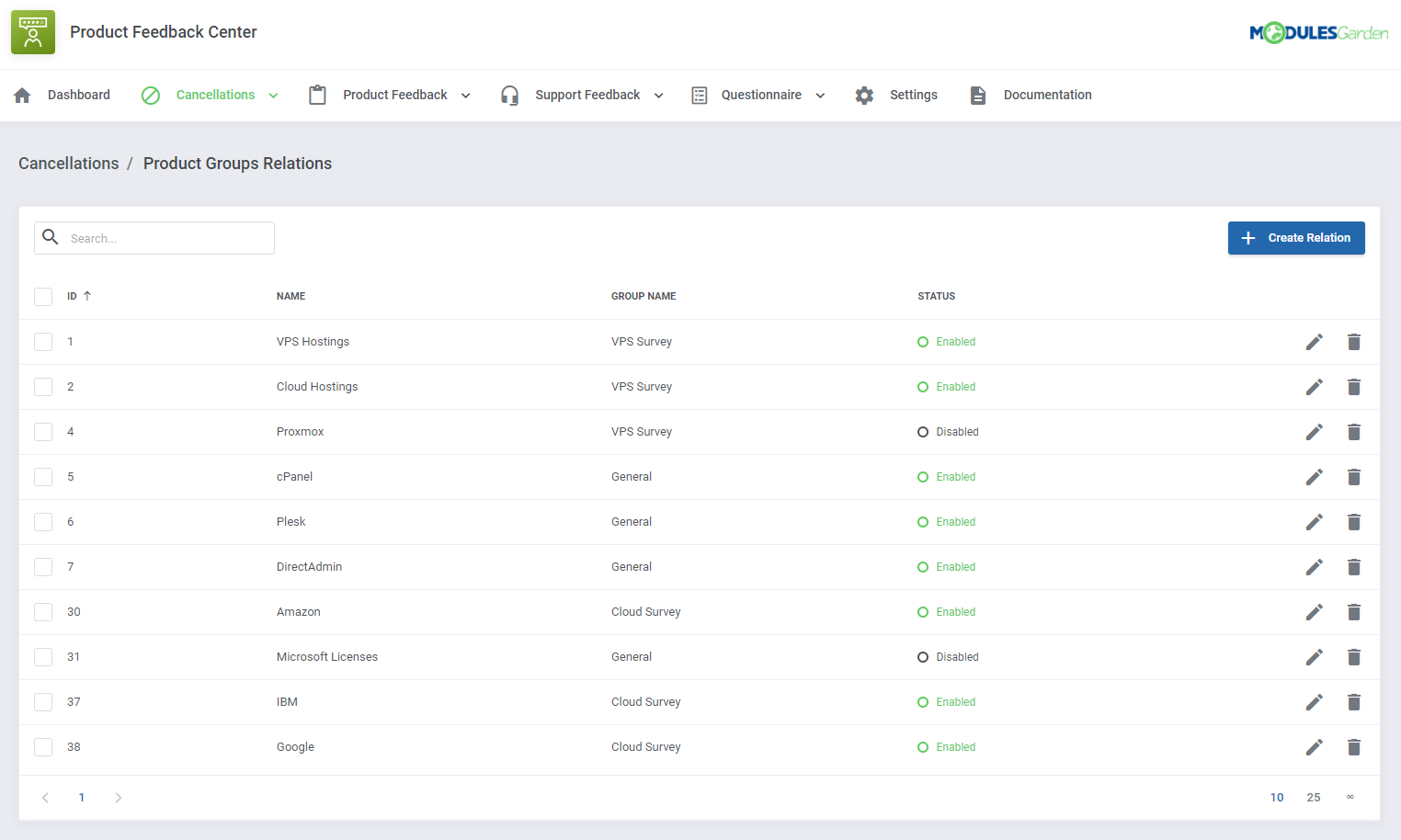
Task: Click the Create Relation button
Action: (1296, 237)
